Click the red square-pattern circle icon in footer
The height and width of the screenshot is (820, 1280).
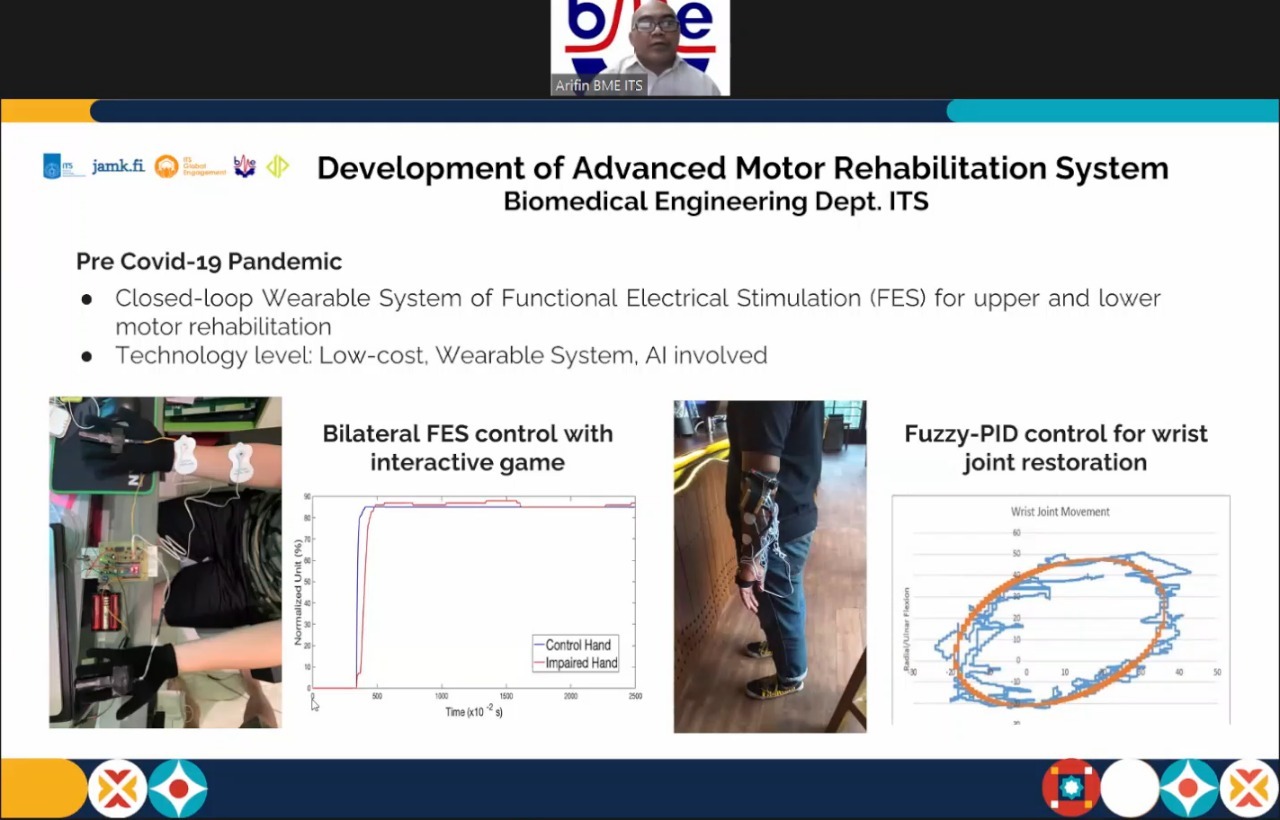click(1070, 788)
